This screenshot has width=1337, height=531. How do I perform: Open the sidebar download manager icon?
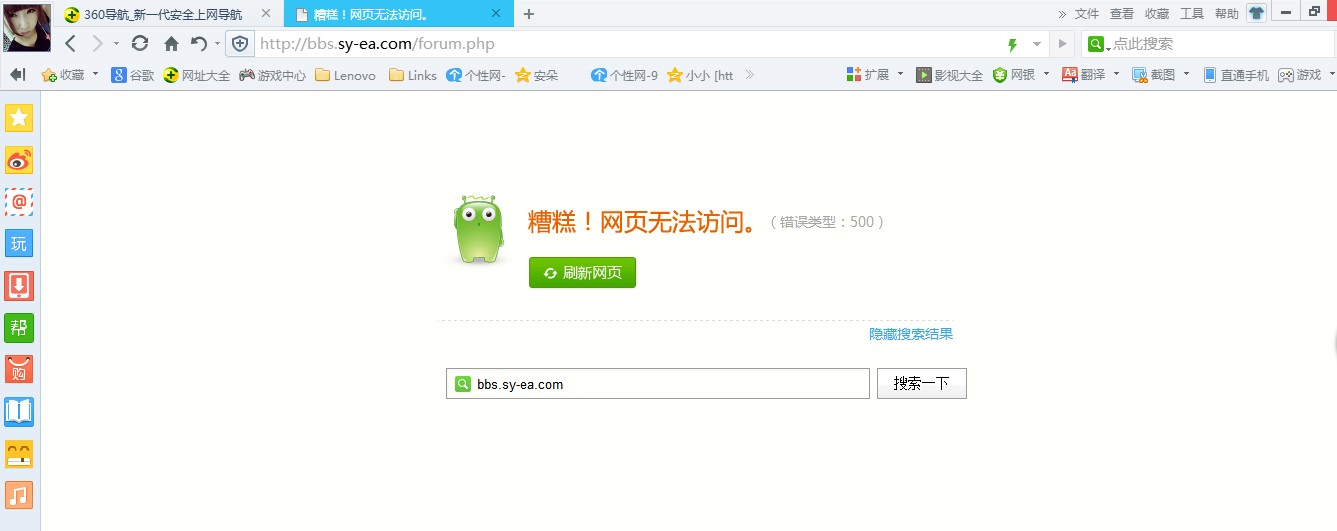[x=19, y=286]
